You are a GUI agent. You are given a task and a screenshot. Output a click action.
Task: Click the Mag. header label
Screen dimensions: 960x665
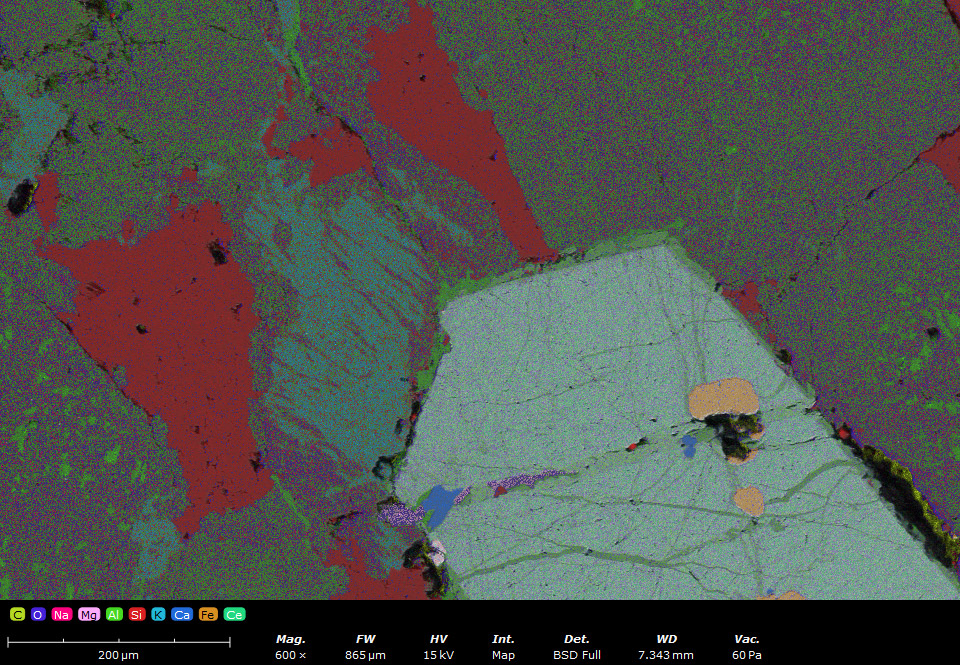click(290, 639)
